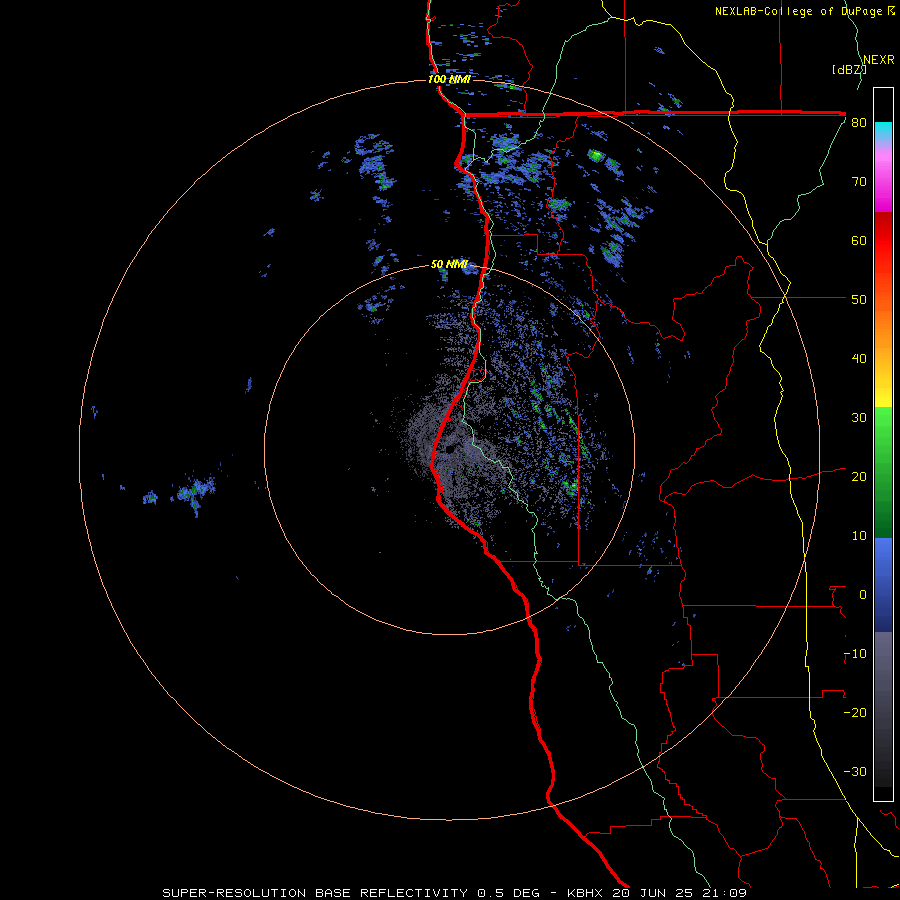Click the green band of the color bar

click(883, 472)
